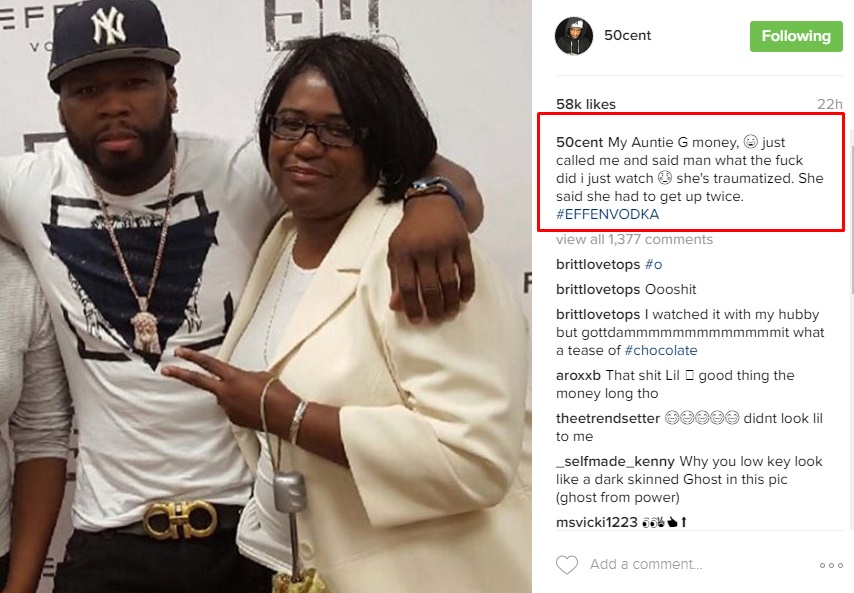Open the three-dot more options menu
Viewport: 854px width, 593px height.
831,565
